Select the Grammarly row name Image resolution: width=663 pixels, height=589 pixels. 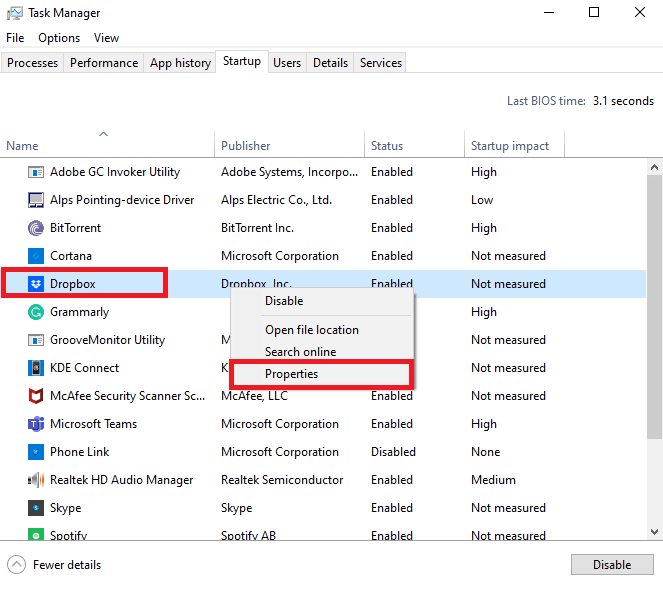coord(79,312)
